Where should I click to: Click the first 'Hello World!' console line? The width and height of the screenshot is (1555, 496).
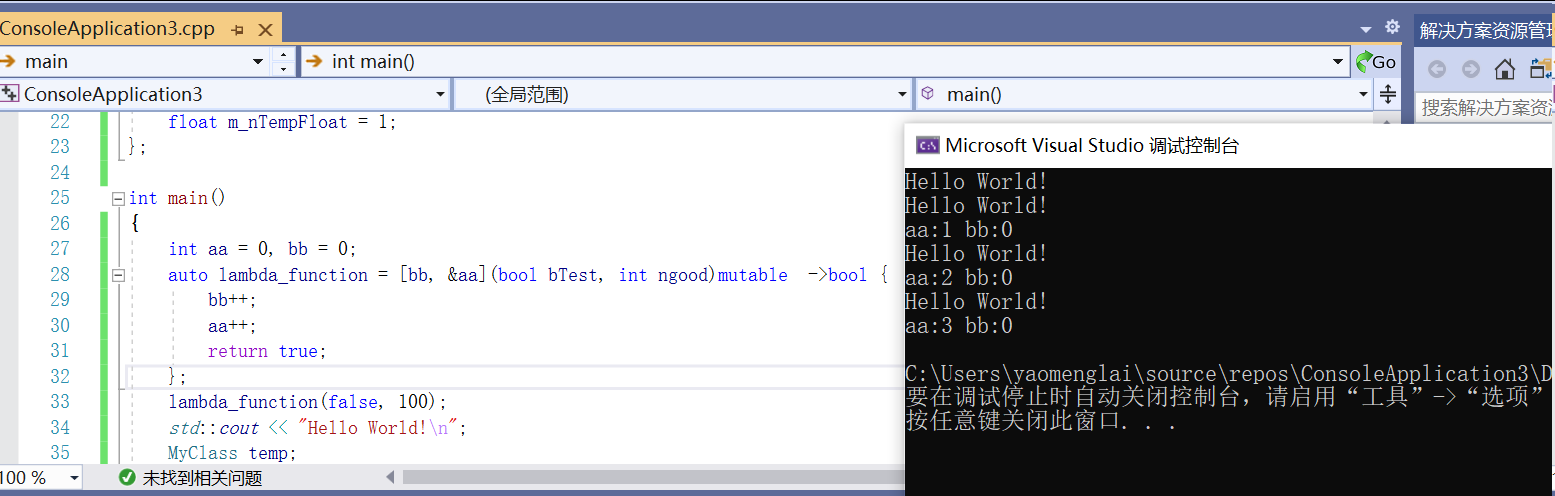coord(976,182)
